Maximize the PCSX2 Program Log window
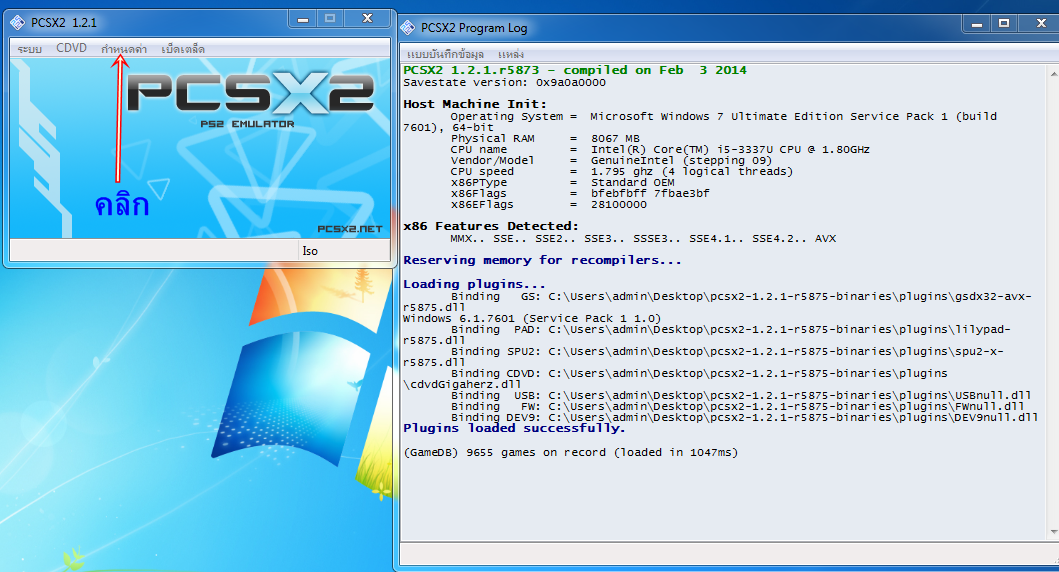The height and width of the screenshot is (572, 1059). click(x=1004, y=24)
